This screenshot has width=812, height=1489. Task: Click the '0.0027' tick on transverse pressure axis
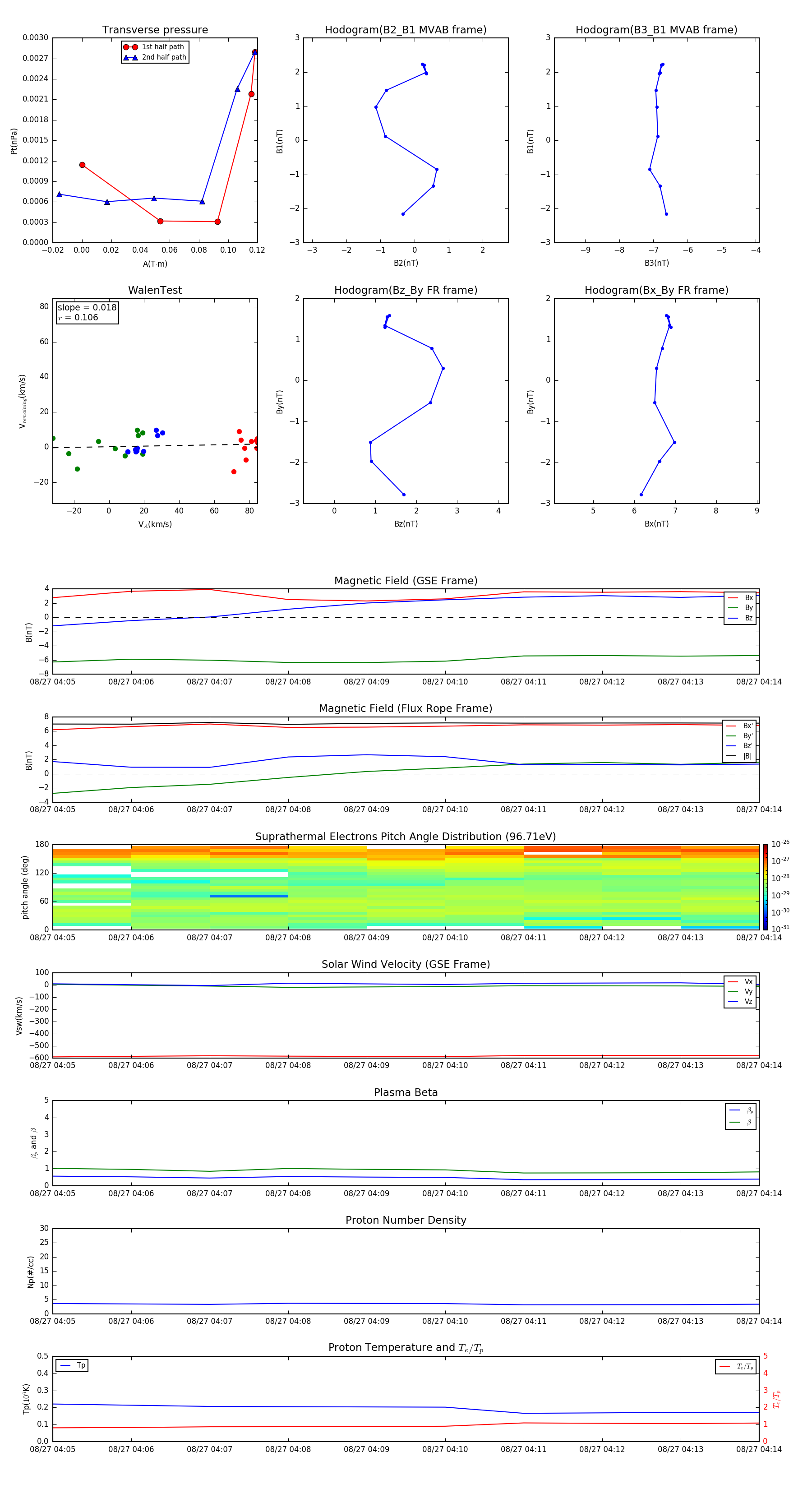35,58
